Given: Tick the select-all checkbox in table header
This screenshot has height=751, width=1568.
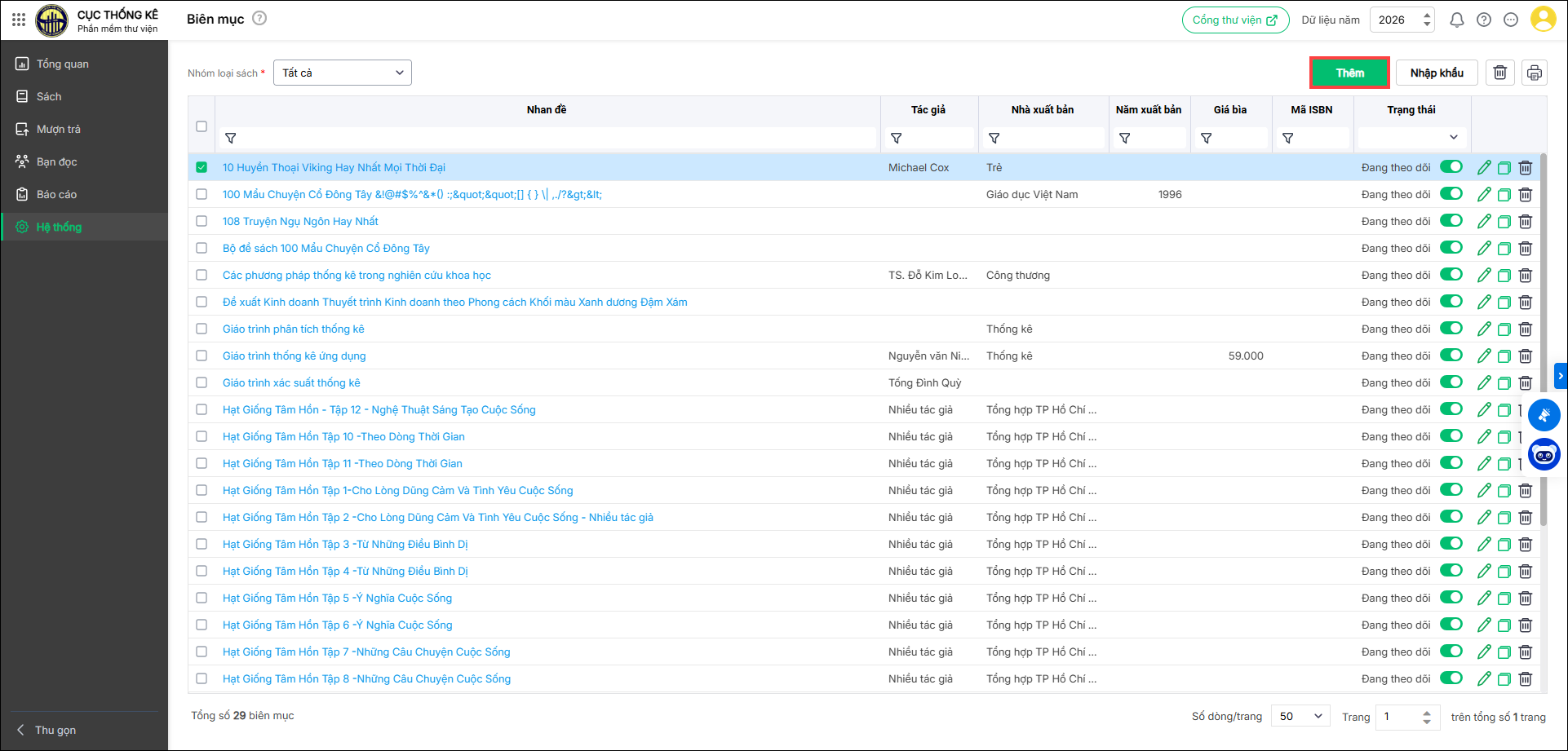Looking at the screenshot, I should 202,126.
